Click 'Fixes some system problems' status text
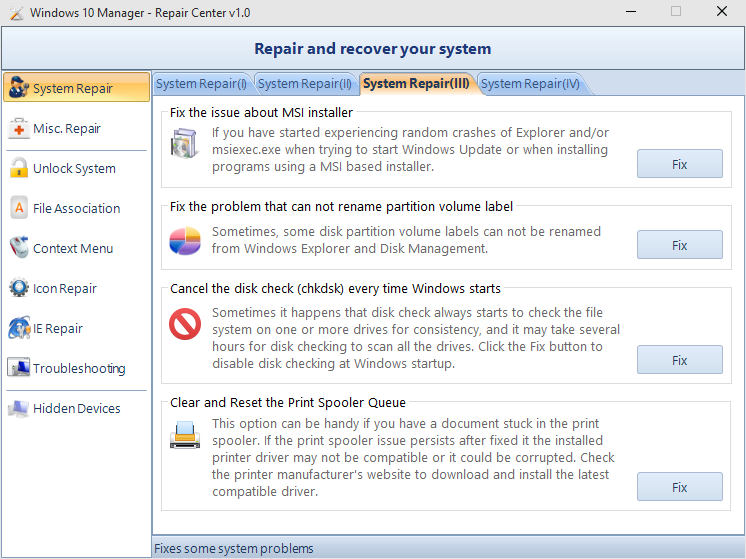This screenshot has width=746, height=559. point(234,549)
